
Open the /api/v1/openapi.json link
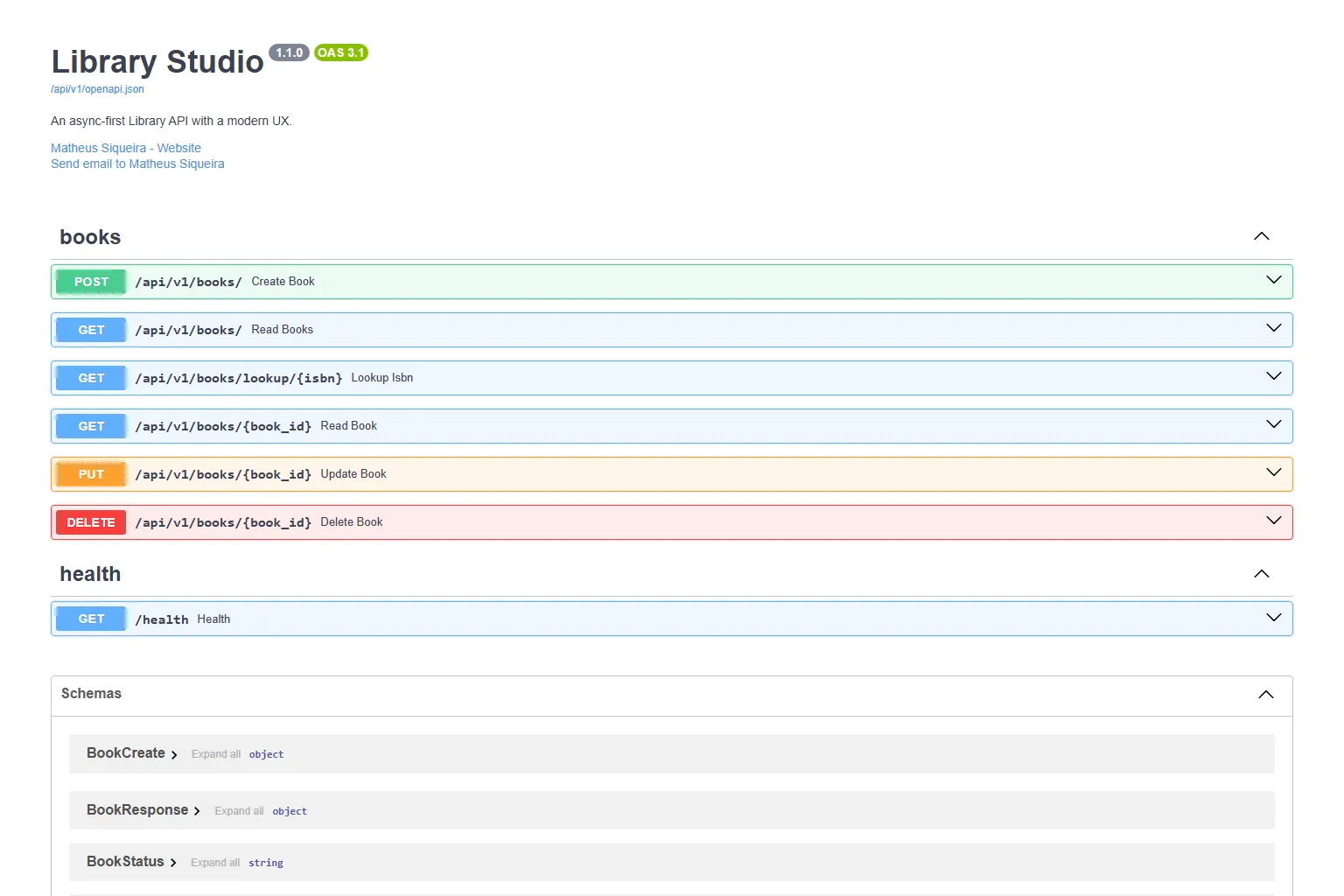pyautogui.click(x=97, y=89)
